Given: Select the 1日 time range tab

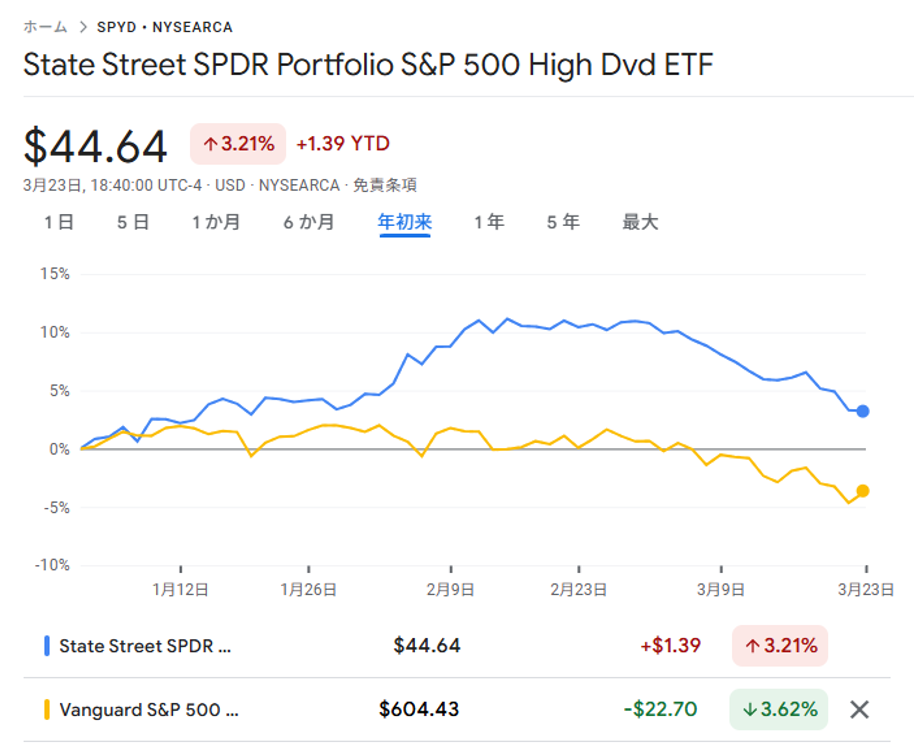Looking at the screenshot, I should pos(59,222).
